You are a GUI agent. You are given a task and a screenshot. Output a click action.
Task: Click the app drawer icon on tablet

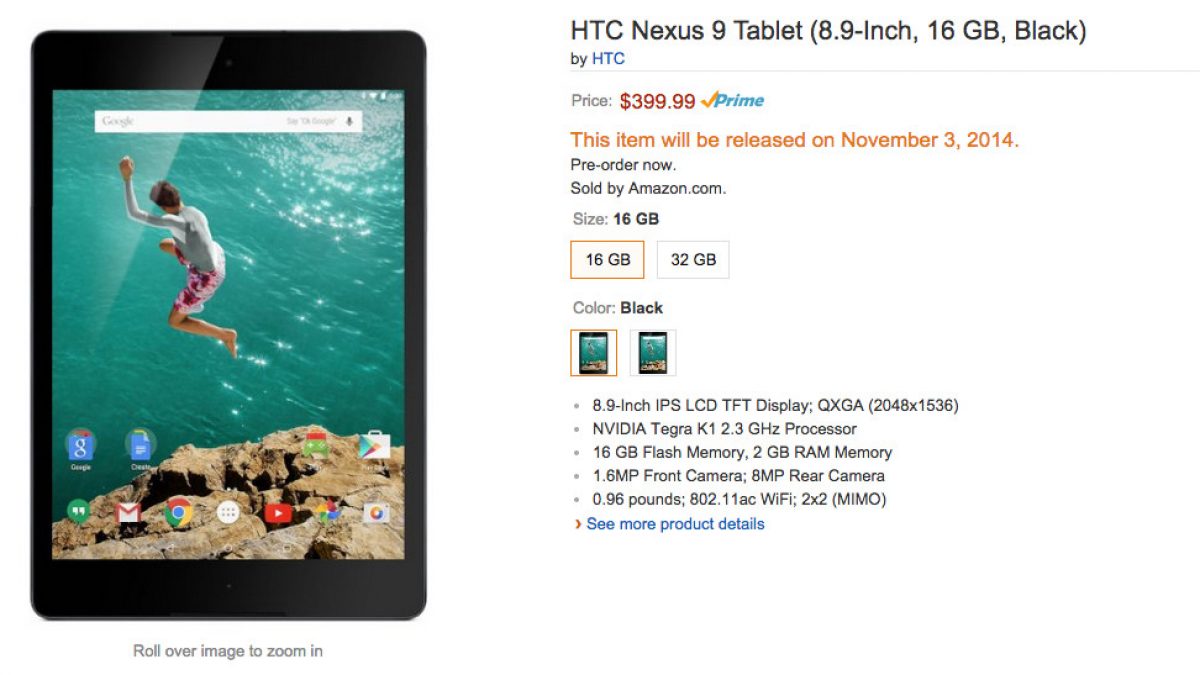[x=228, y=513]
